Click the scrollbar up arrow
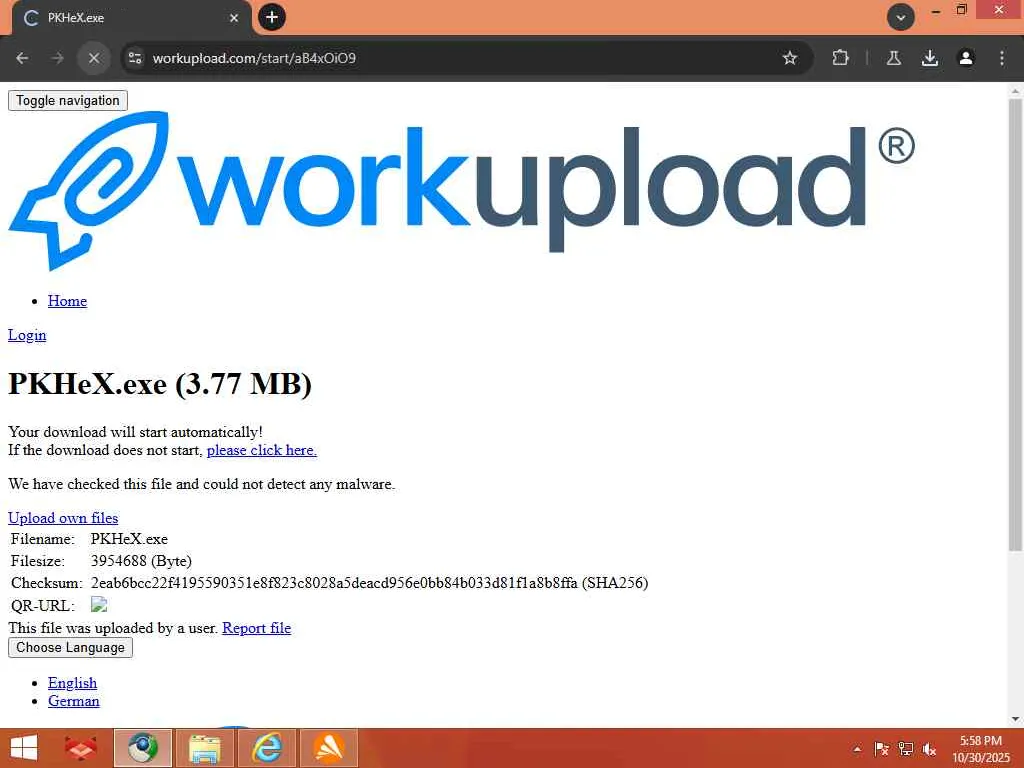 click(1015, 90)
